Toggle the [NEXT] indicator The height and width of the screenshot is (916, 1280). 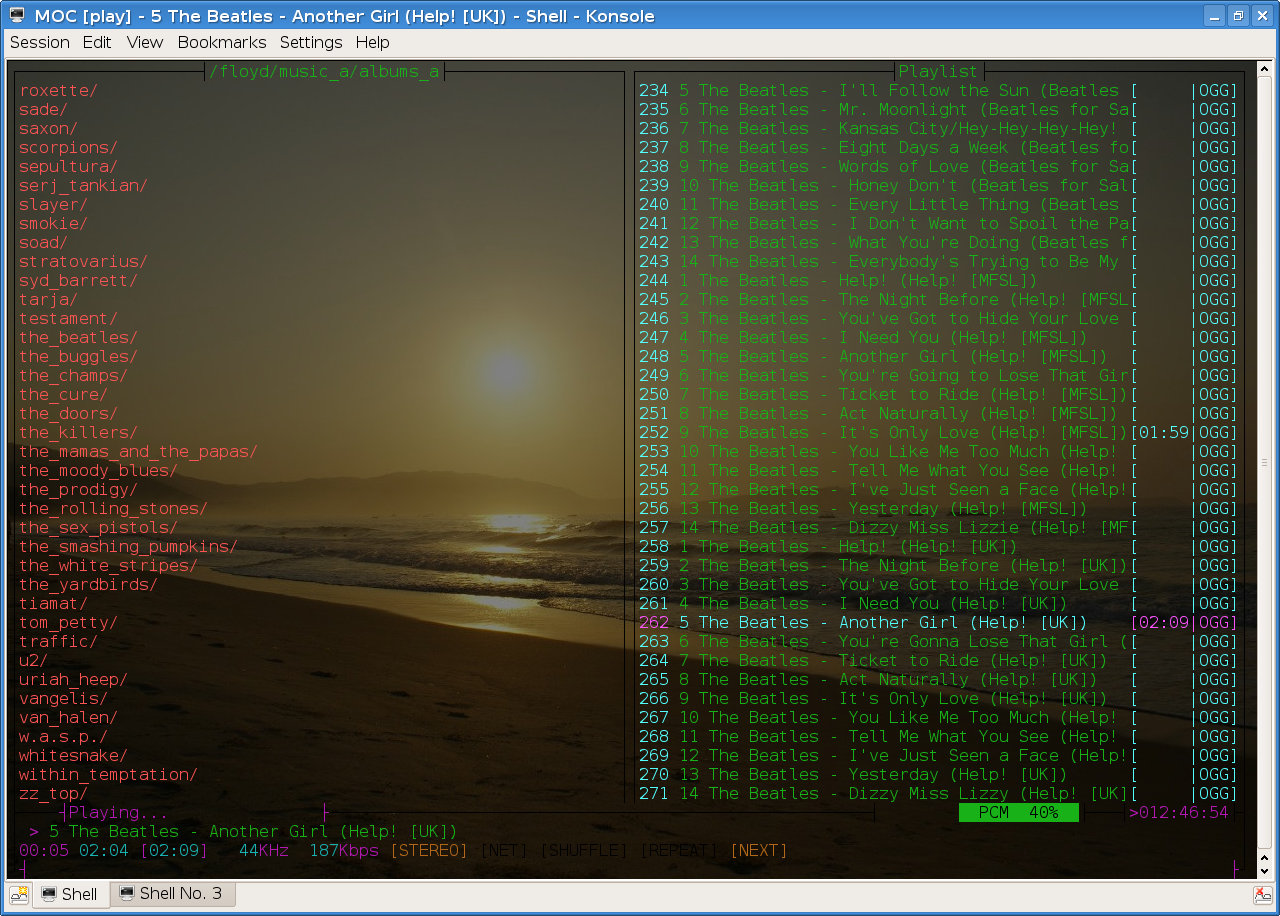click(759, 851)
